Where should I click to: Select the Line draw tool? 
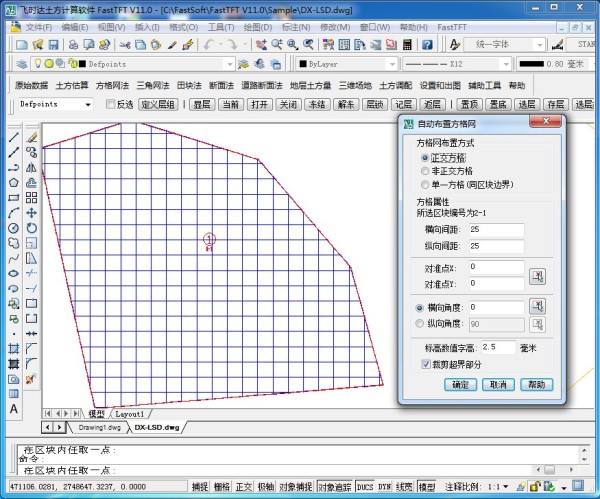pos(13,137)
